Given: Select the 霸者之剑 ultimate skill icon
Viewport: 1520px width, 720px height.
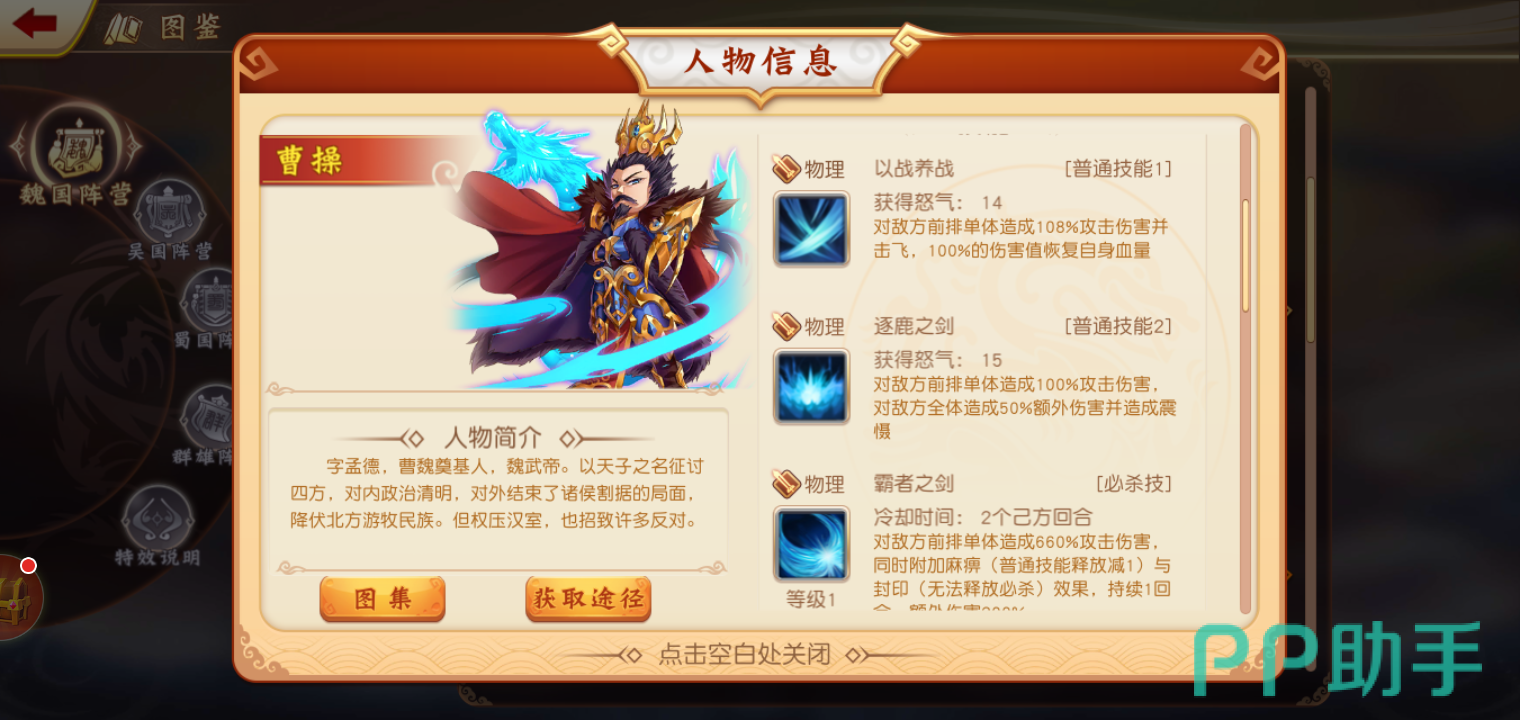Looking at the screenshot, I should [811, 544].
